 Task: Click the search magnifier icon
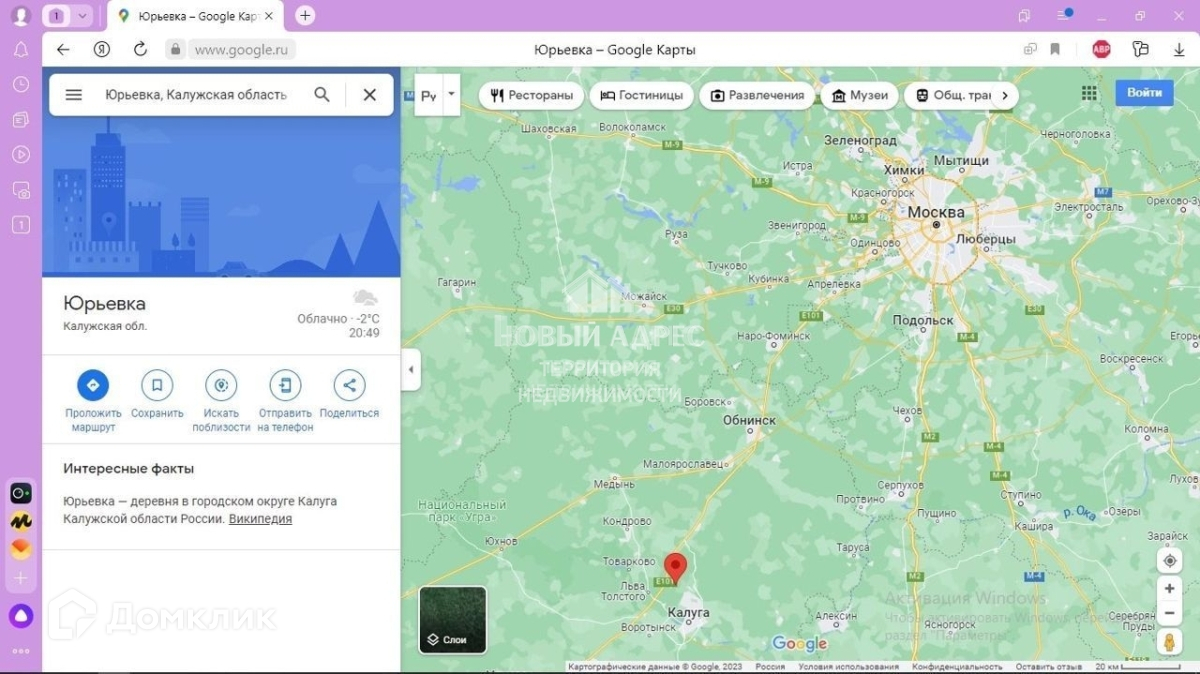pyautogui.click(x=322, y=95)
